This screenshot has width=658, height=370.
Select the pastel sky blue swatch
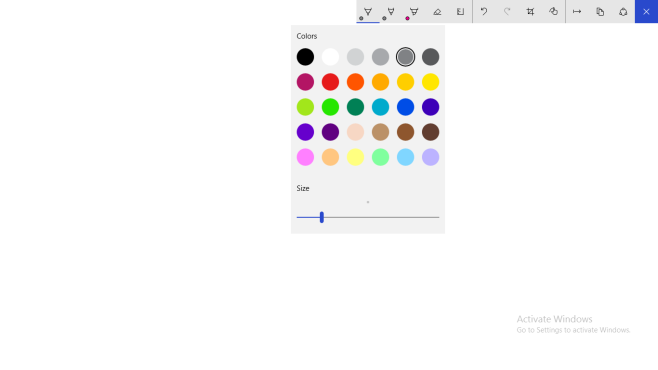click(405, 157)
